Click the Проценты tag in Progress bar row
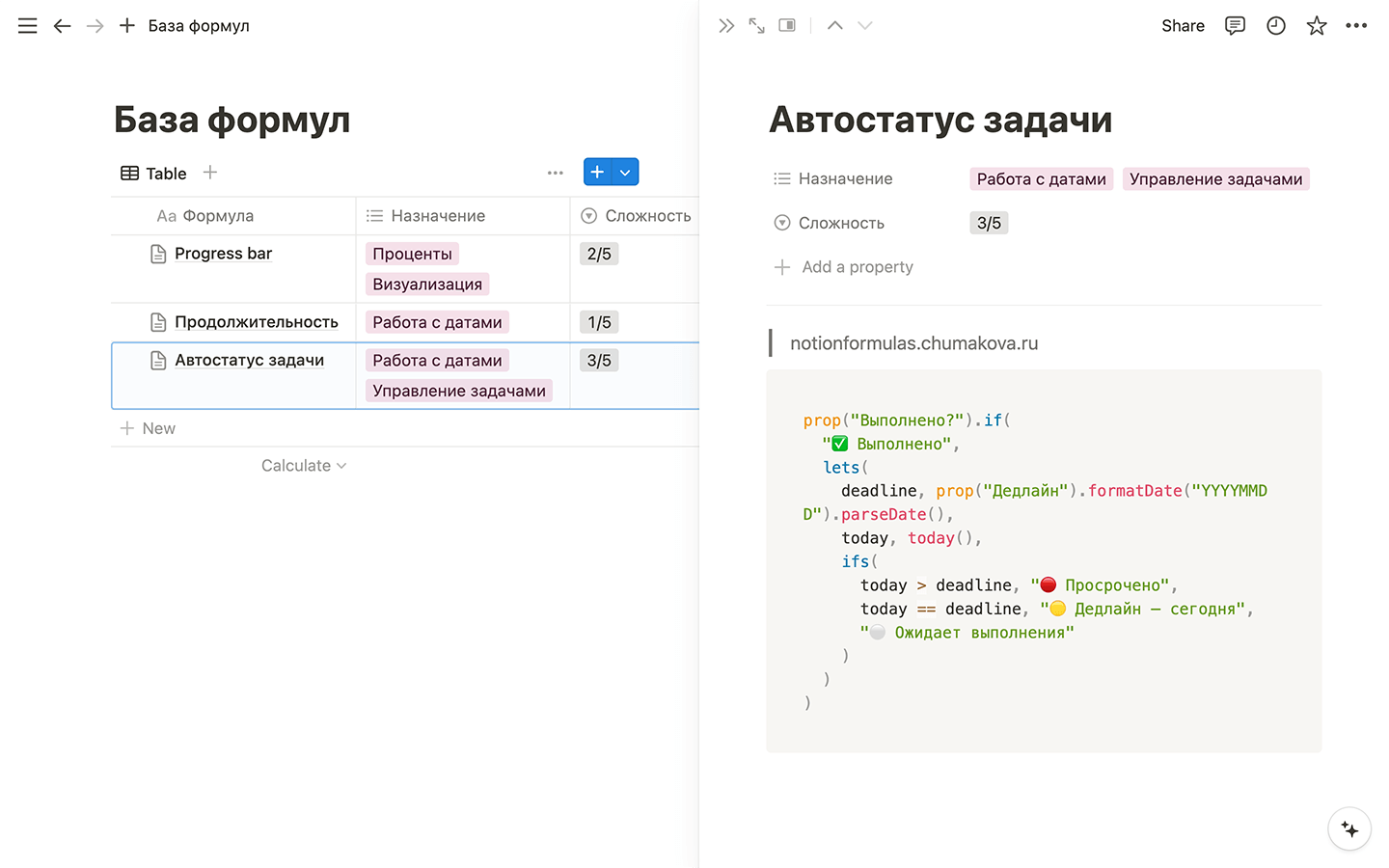The height and width of the screenshot is (868, 1389). [412, 254]
